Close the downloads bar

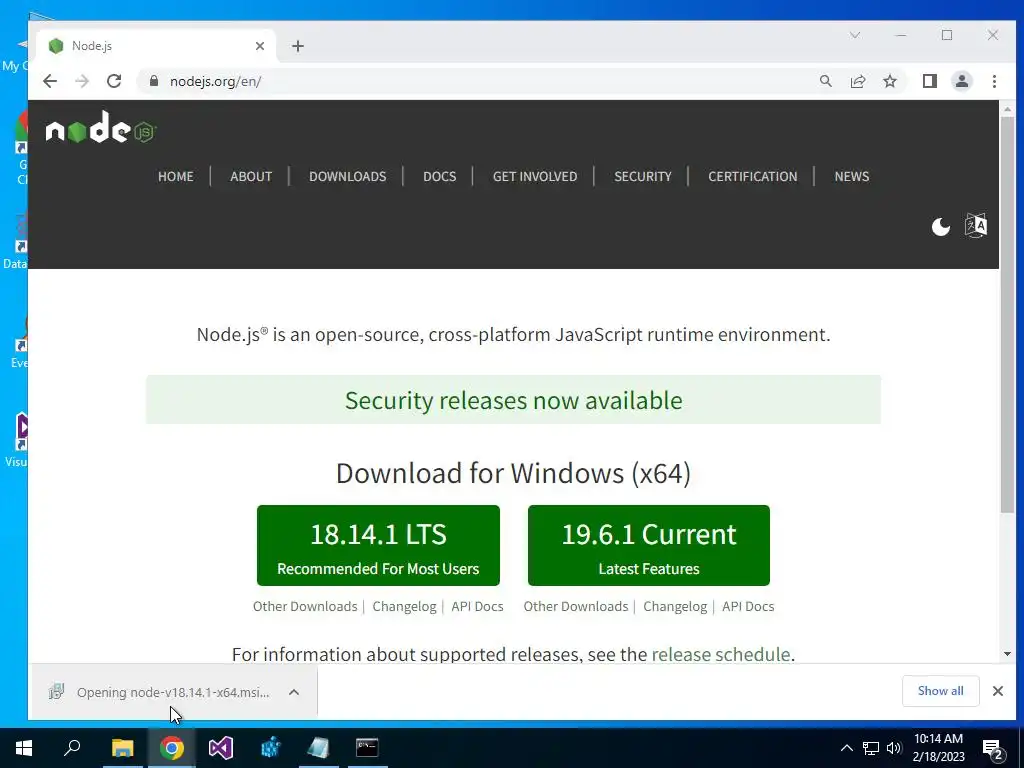tap(997, 691)
